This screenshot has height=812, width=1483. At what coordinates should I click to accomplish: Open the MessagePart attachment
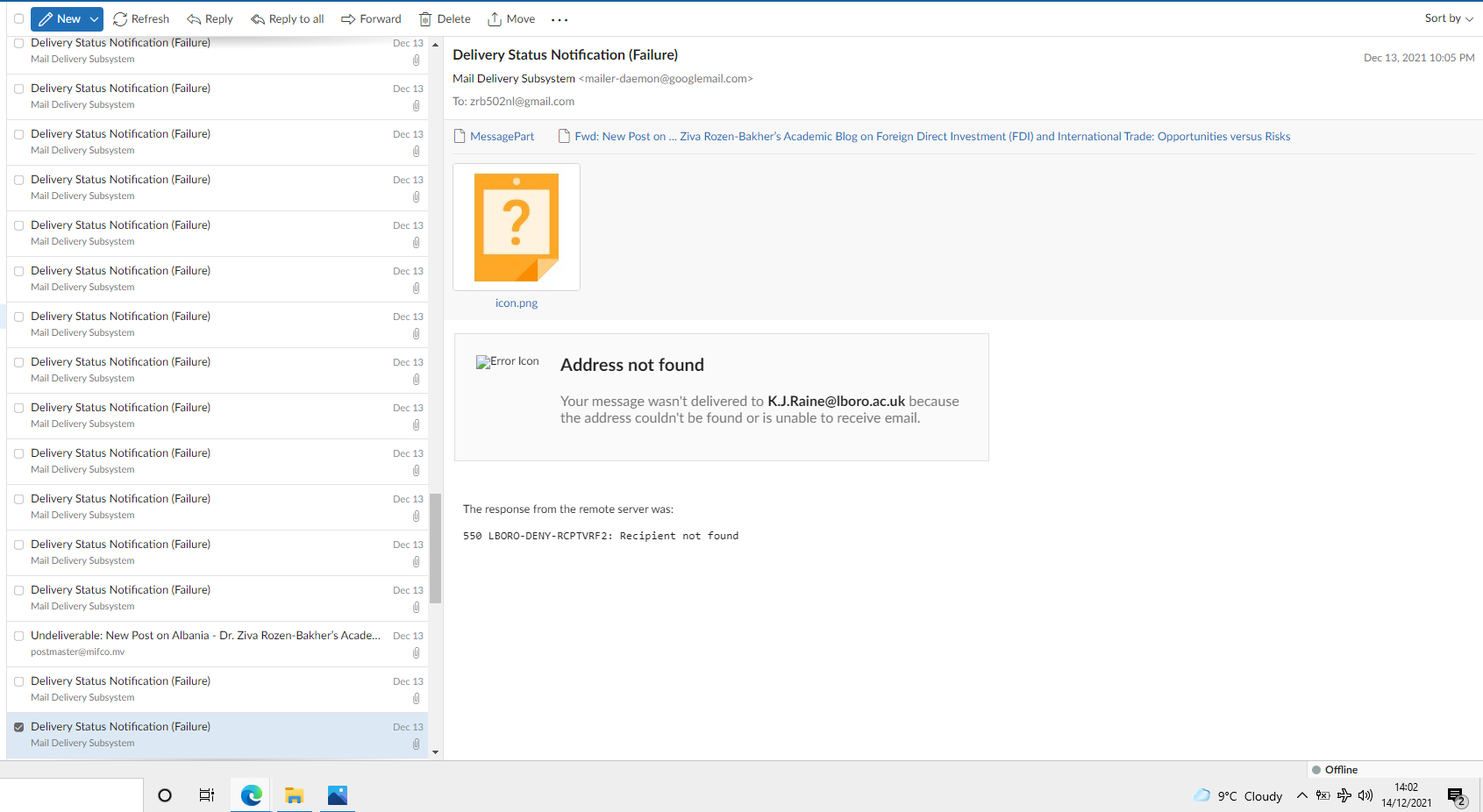(x=494, y=136)
